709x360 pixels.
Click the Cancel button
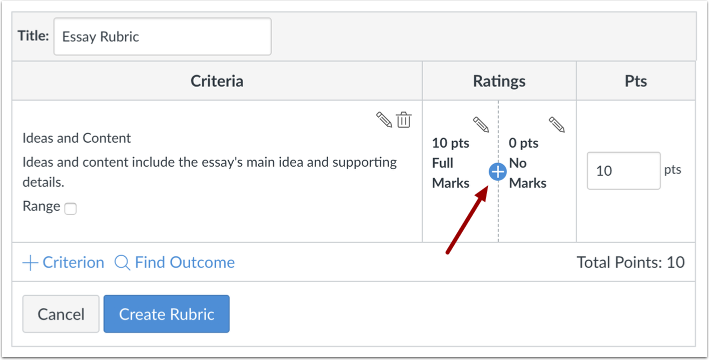(61, 314)
